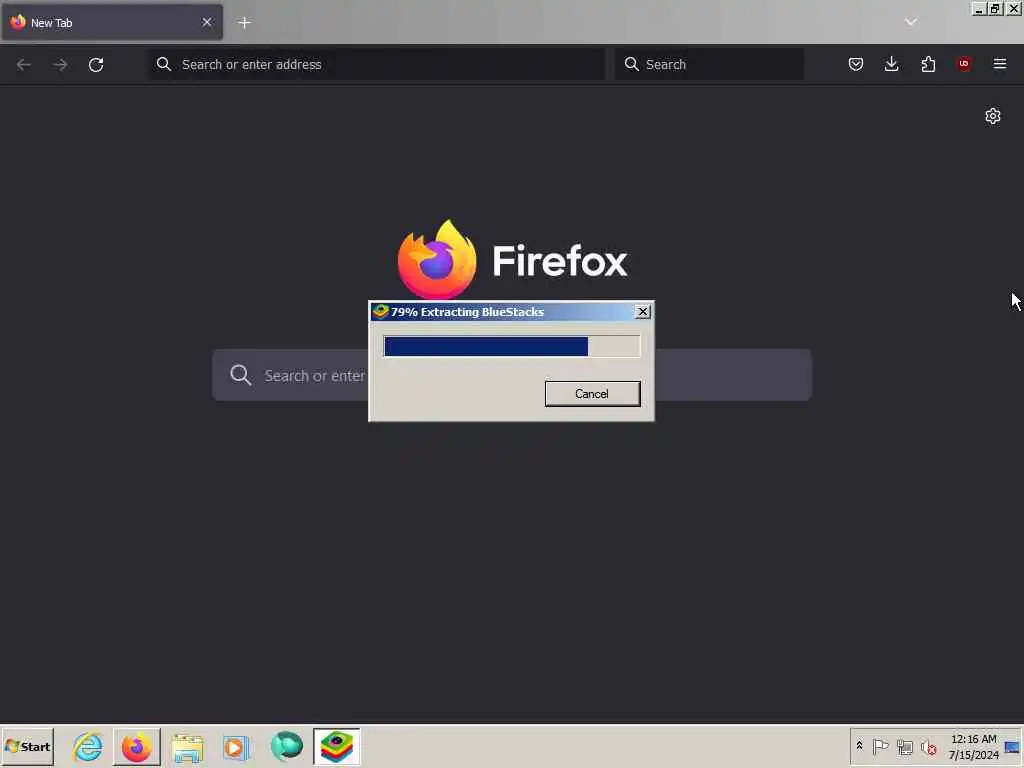Open the Windows Start menu

point(27,746)
